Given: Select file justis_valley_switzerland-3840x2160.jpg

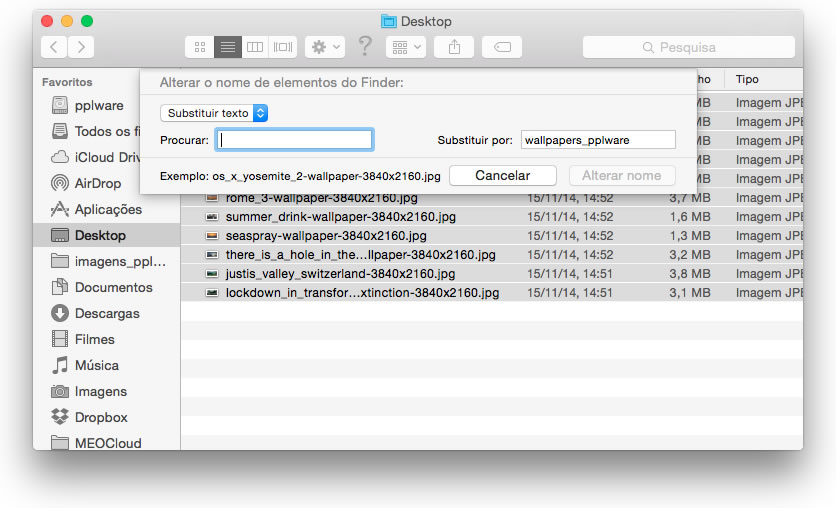Looking at the screenshot, I should click(340, 274).
